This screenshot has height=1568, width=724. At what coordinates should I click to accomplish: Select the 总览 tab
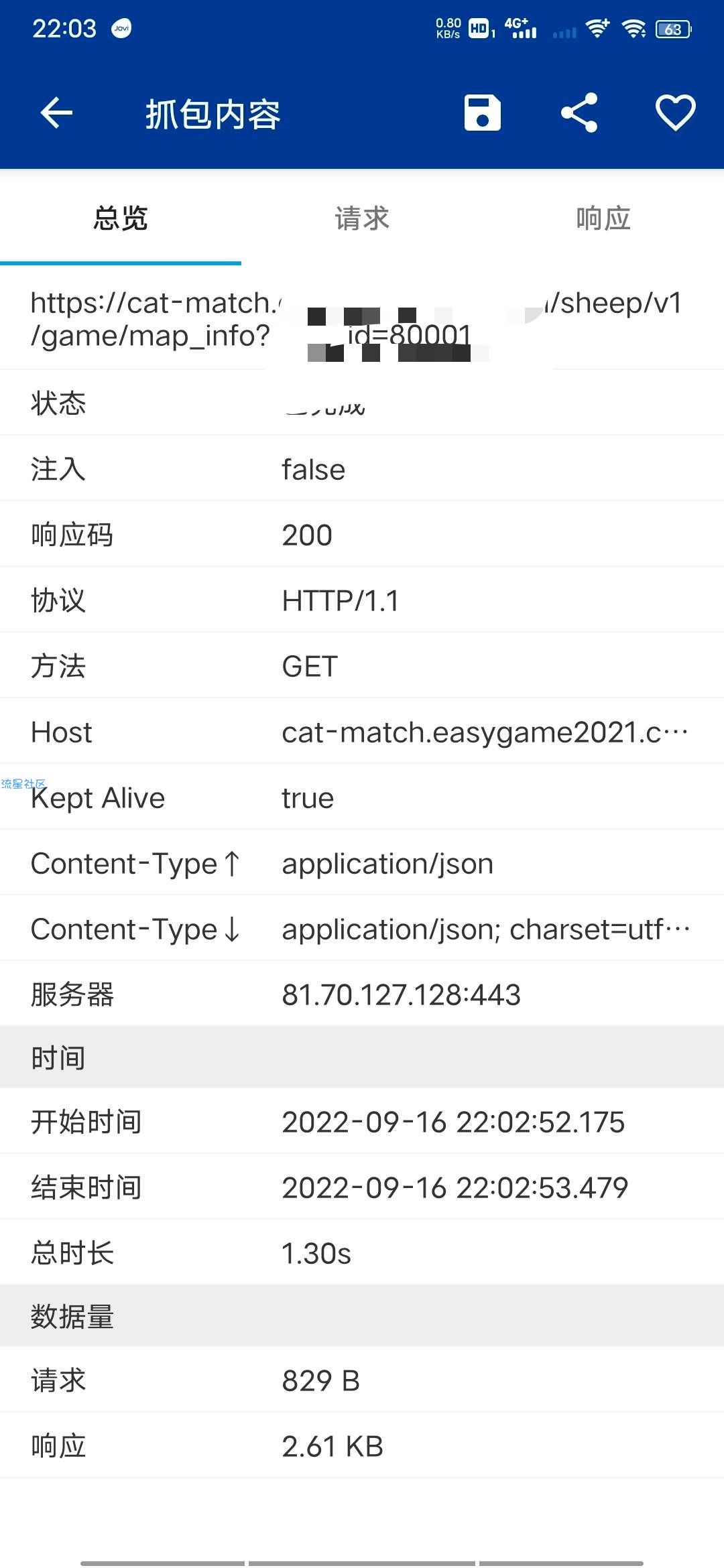tap(121, 218)
